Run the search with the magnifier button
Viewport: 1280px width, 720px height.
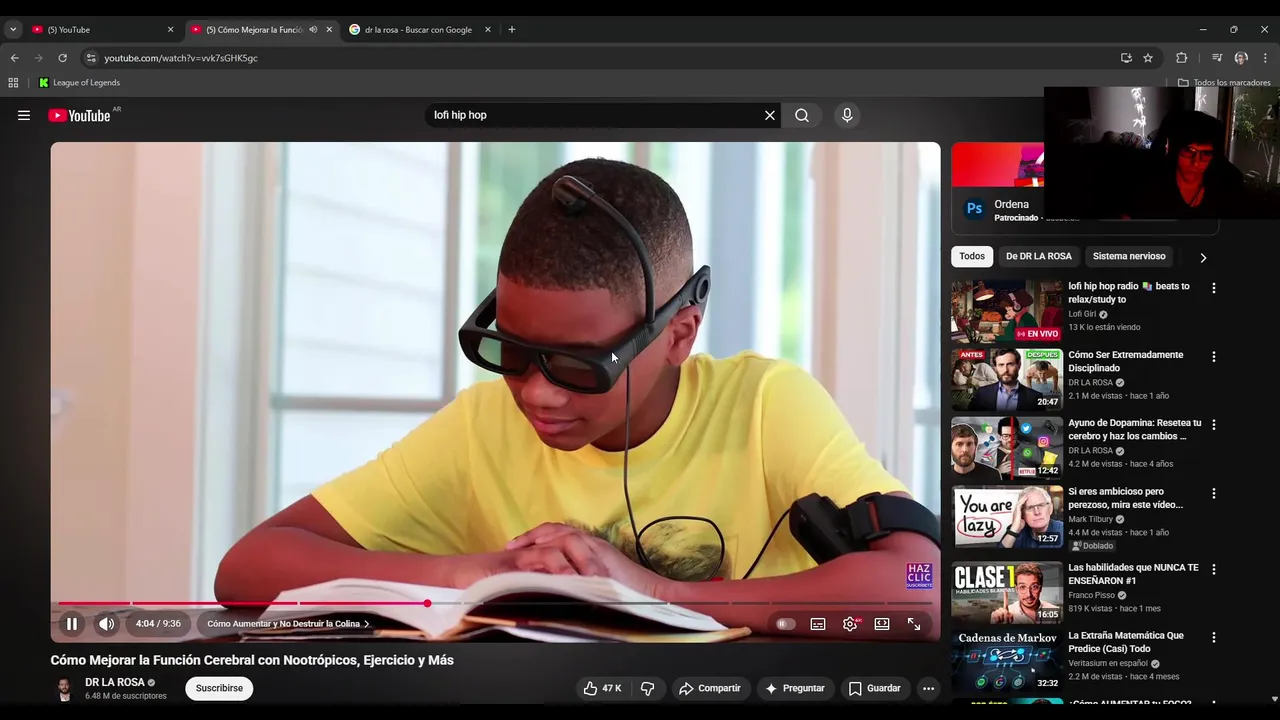point(802,115)
